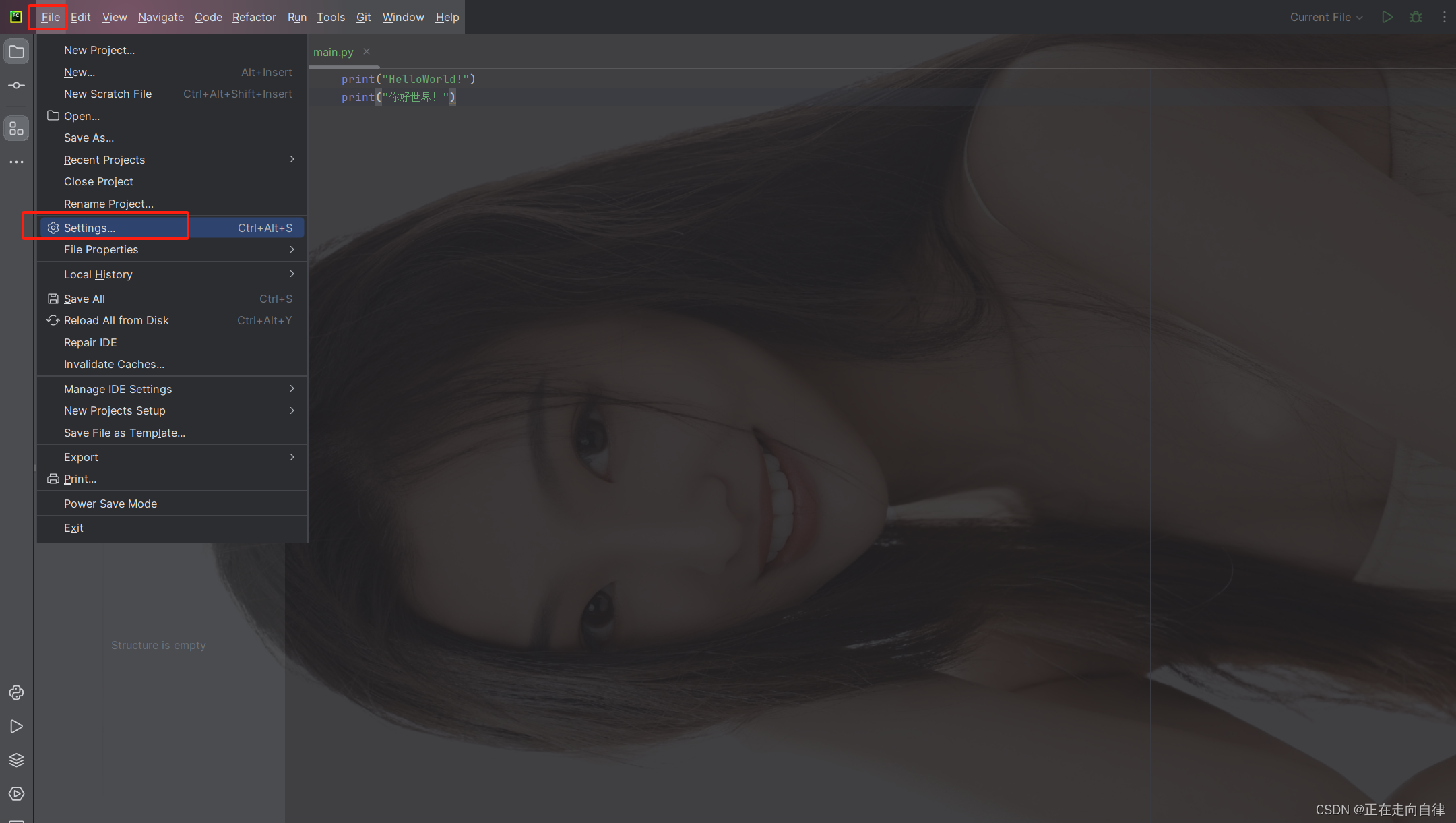The width and height of the screenshot is (1456, 823).
Task: Choose New Project... from File menu
Action: [172, 50]
